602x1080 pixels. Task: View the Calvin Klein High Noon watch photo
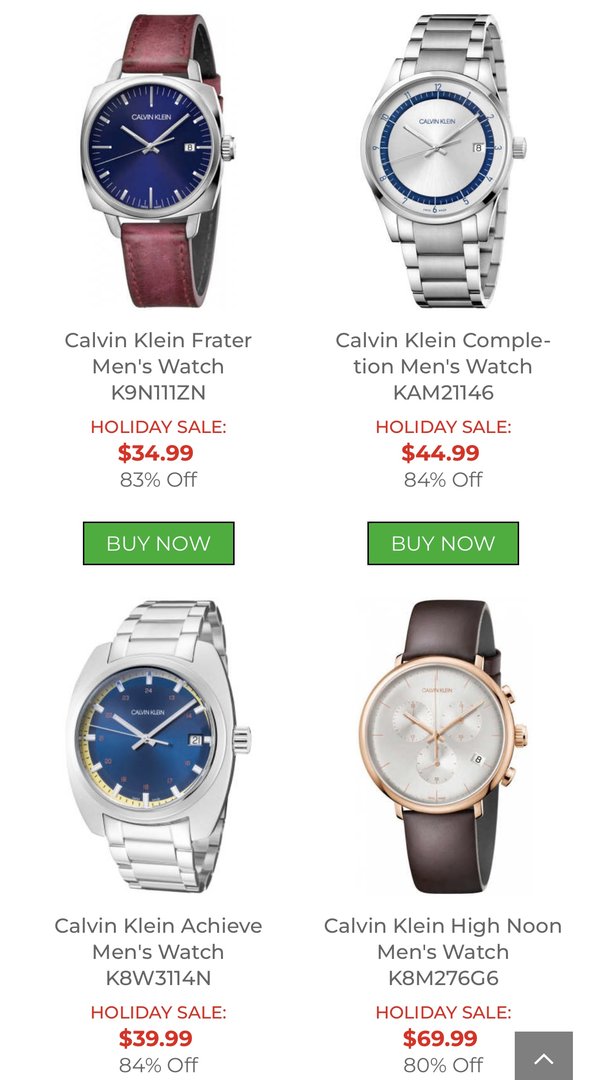[x=443, y=747]
